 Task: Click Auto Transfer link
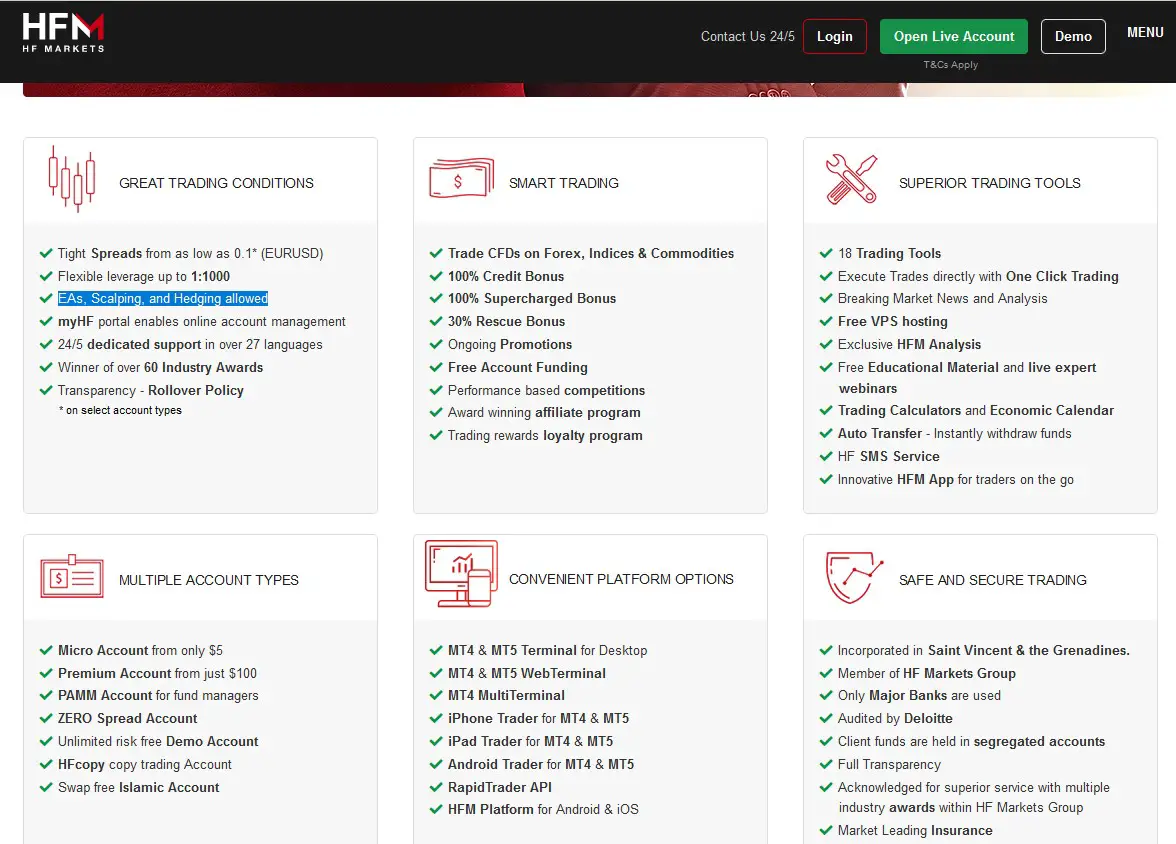(x=880, y=433)
